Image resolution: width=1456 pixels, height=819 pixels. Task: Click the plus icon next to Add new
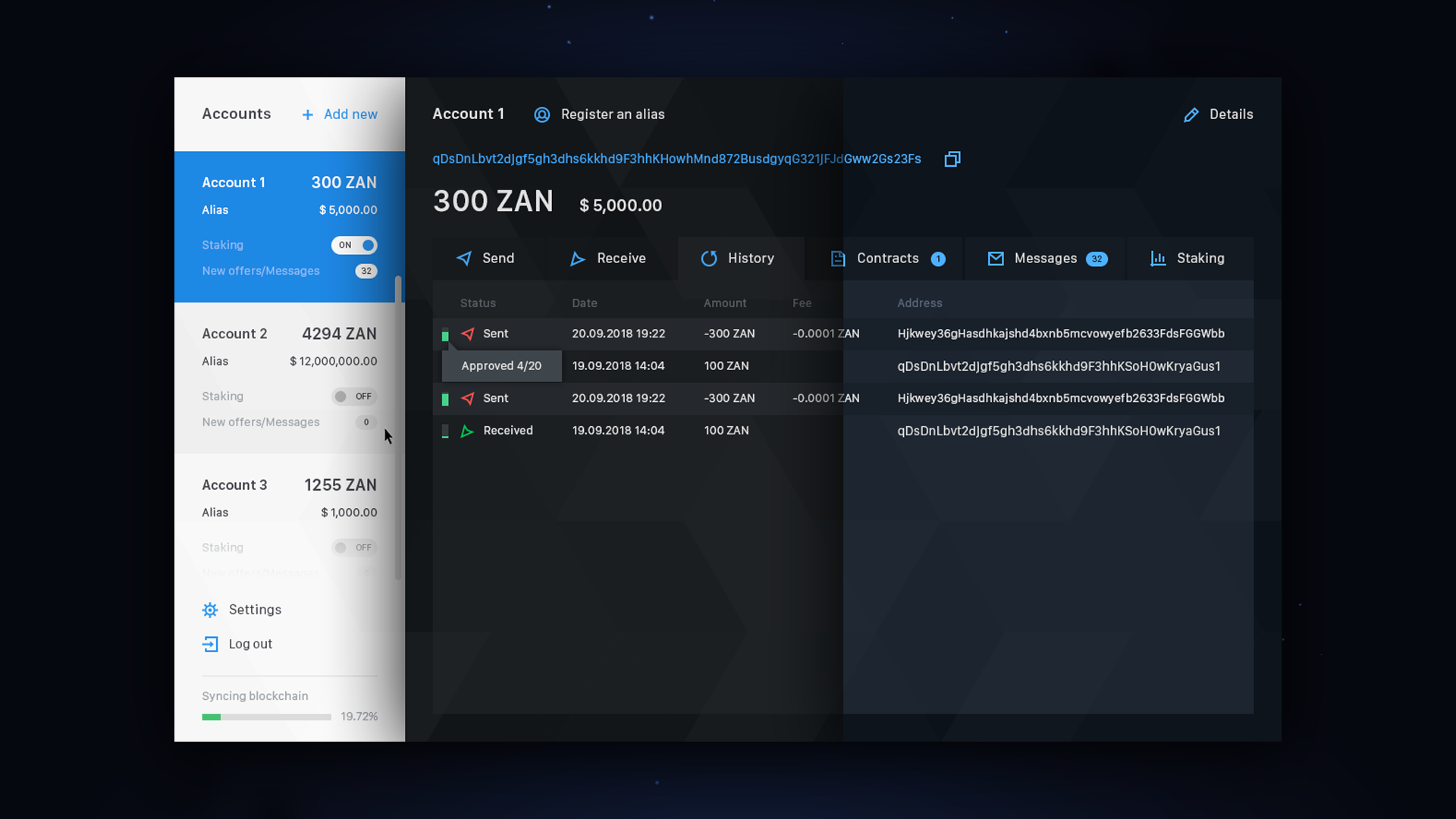click(x=307, y=115)
